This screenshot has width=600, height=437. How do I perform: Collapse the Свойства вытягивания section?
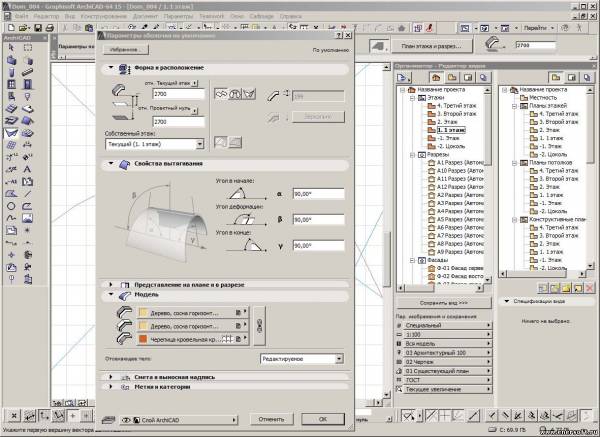click(x=111, y=163)
